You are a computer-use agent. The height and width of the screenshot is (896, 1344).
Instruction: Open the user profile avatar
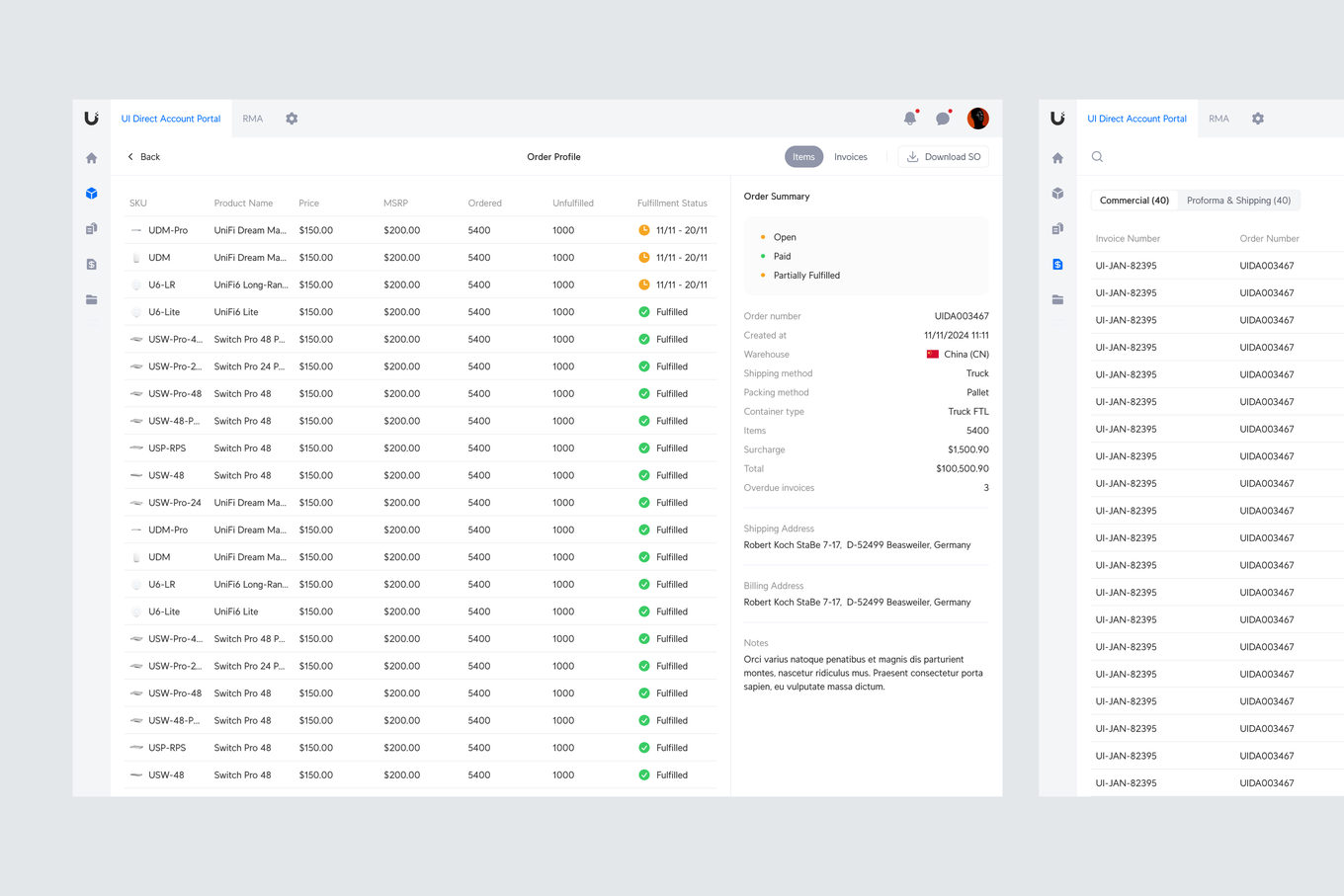coord(978,119)
